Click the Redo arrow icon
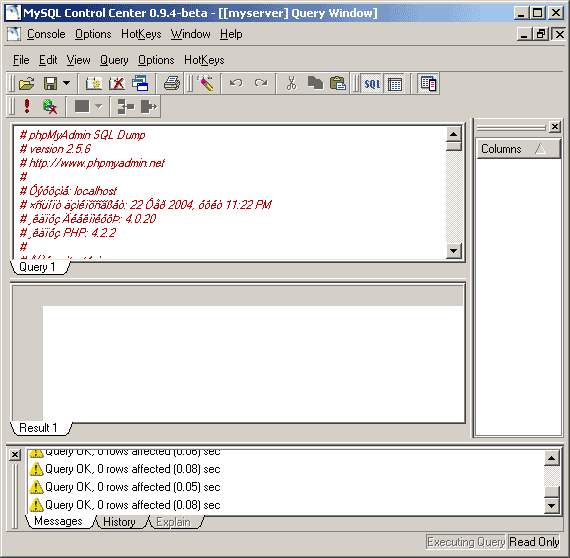Screen dimensions: 570x558 click(x=261, y=84)
